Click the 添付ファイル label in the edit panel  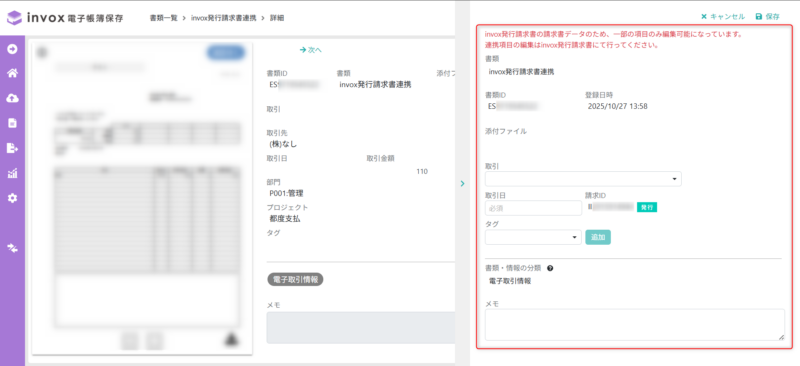[x=506, y=131]
